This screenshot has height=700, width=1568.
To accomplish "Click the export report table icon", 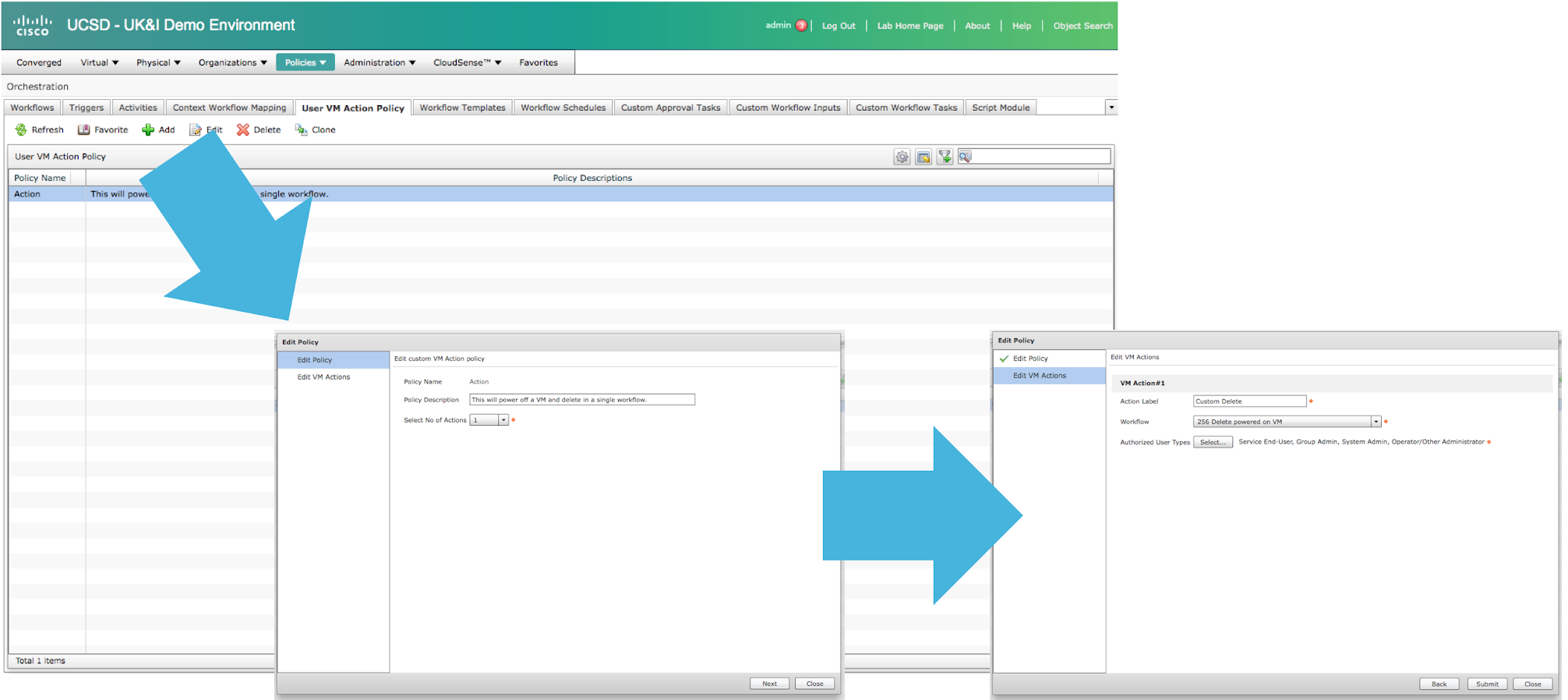I will (923, 157).
